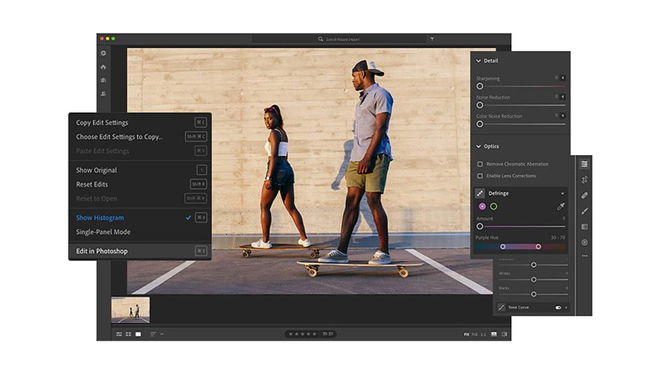The image size is (660, 371).
Task: Click the search magnifier icon in top bar
Action: point(320,39)
